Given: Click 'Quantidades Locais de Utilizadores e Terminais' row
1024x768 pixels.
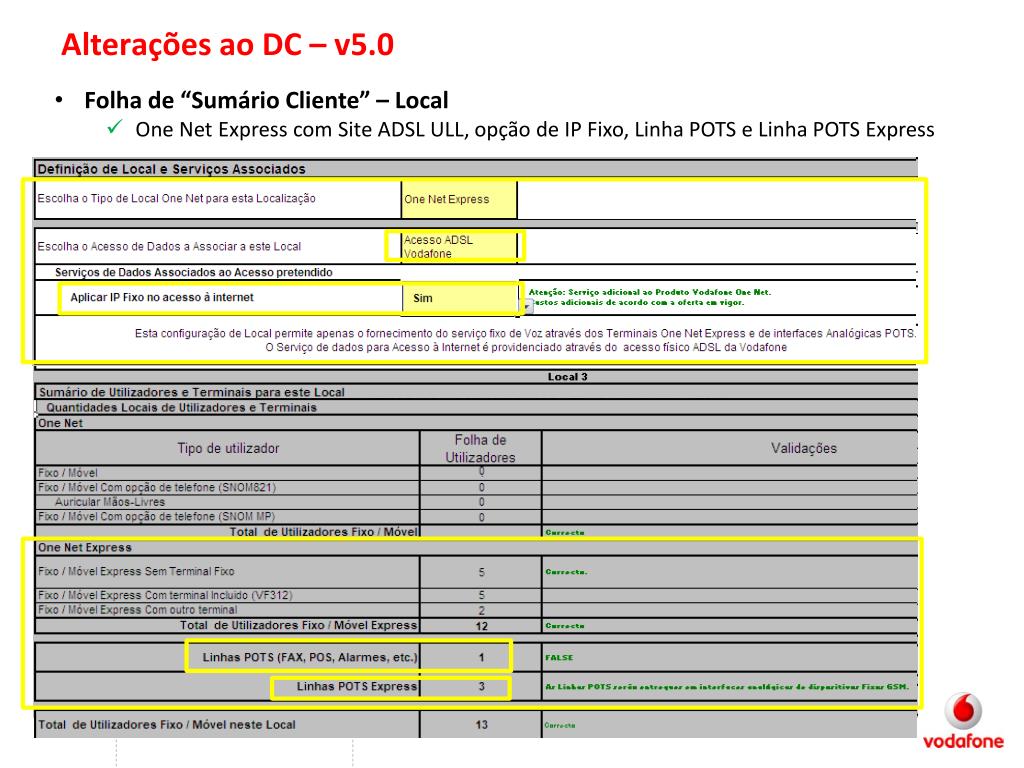Looking at the screenshot, I should [x=182, y=408].
